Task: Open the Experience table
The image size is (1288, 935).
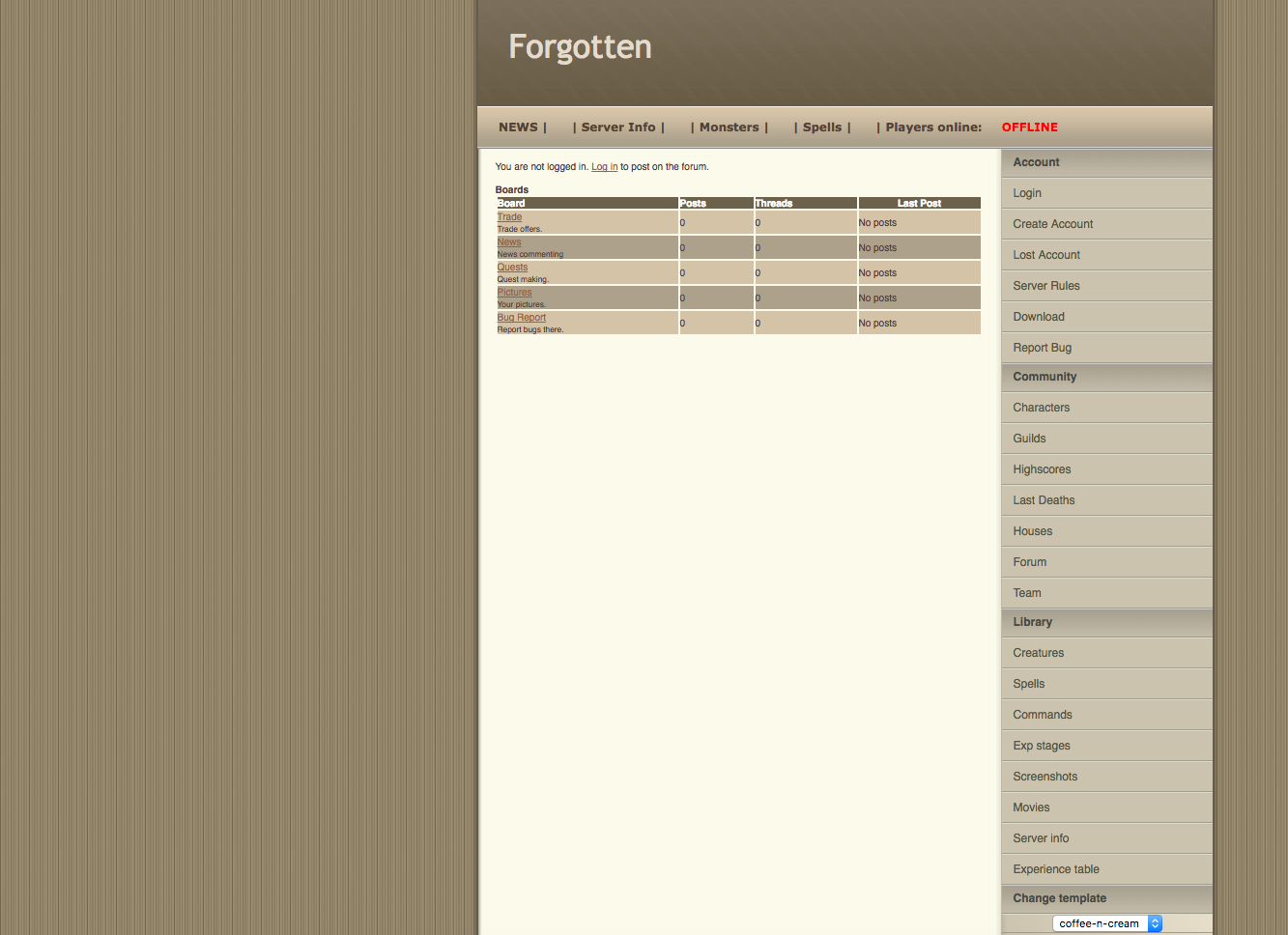Action: tap(1055, 868)
